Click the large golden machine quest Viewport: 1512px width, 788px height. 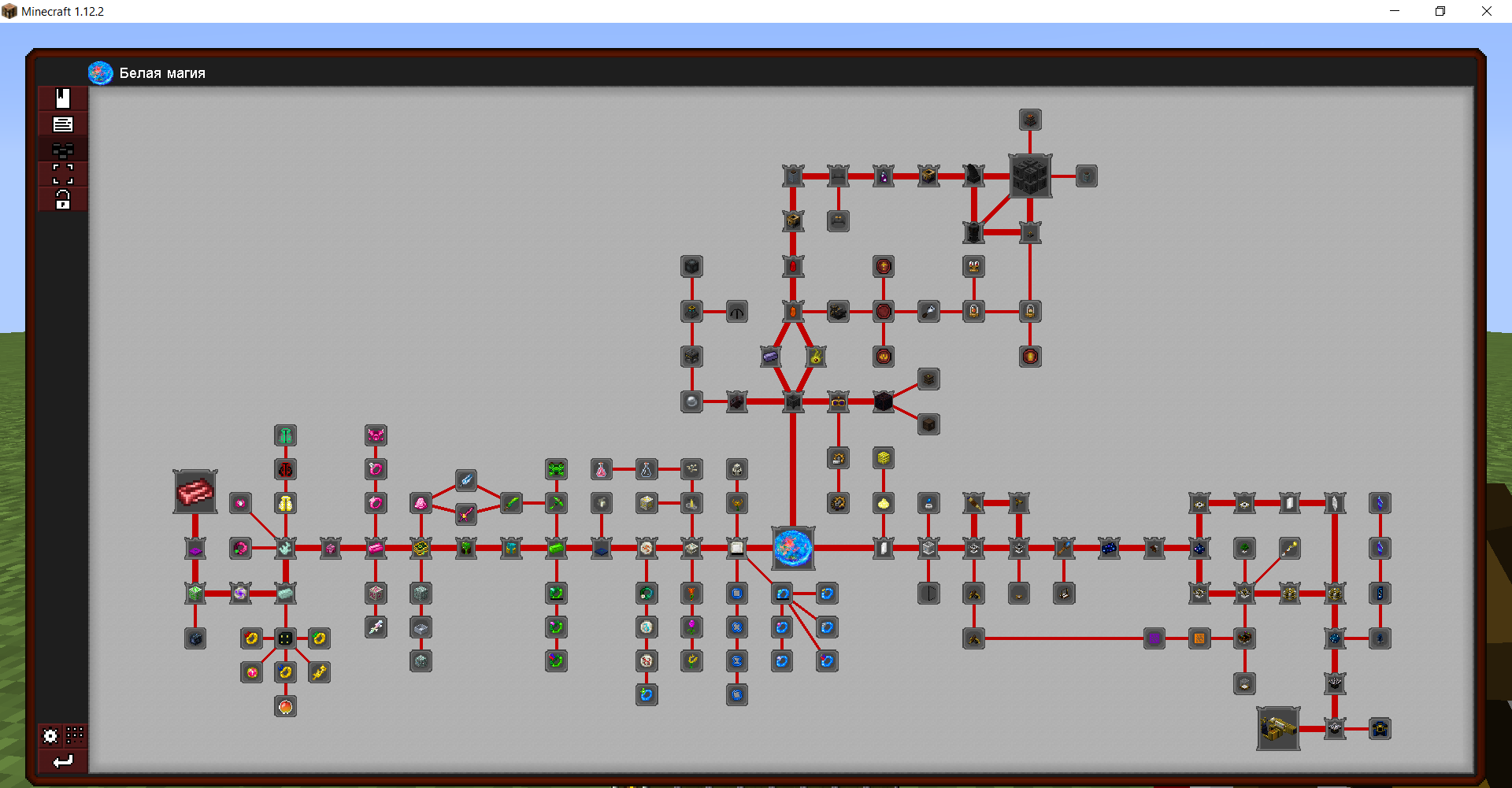pyautogui.click(x=1278, y=728)
